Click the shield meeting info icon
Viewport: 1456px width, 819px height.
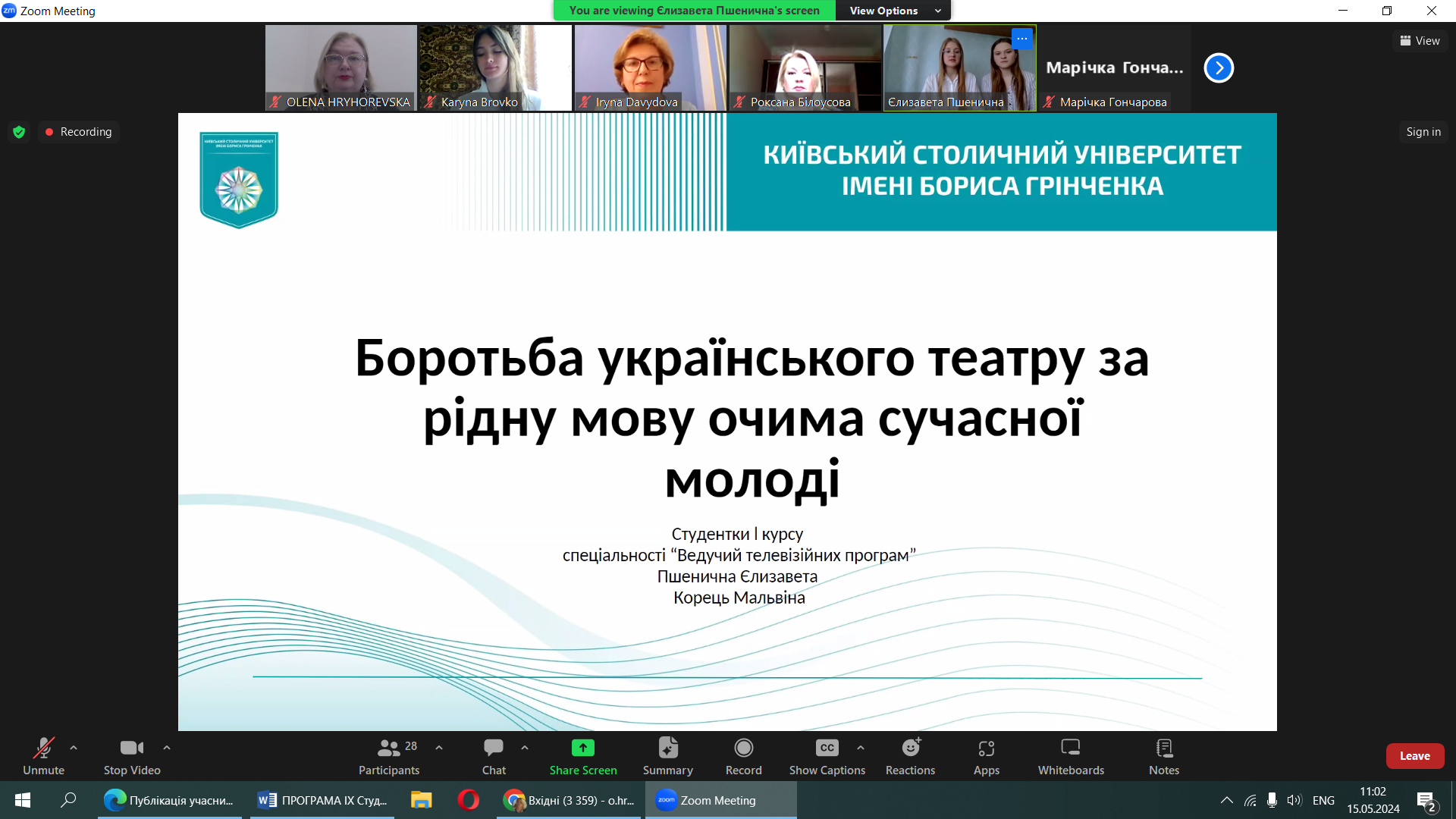pyautogui.click(x=19, y=132)
